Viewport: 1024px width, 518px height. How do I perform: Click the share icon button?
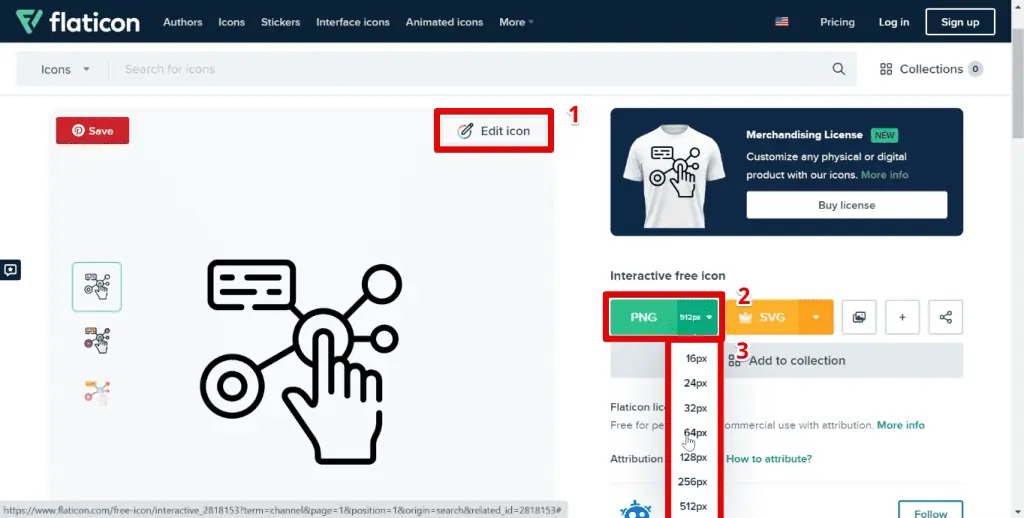[945, 317]
